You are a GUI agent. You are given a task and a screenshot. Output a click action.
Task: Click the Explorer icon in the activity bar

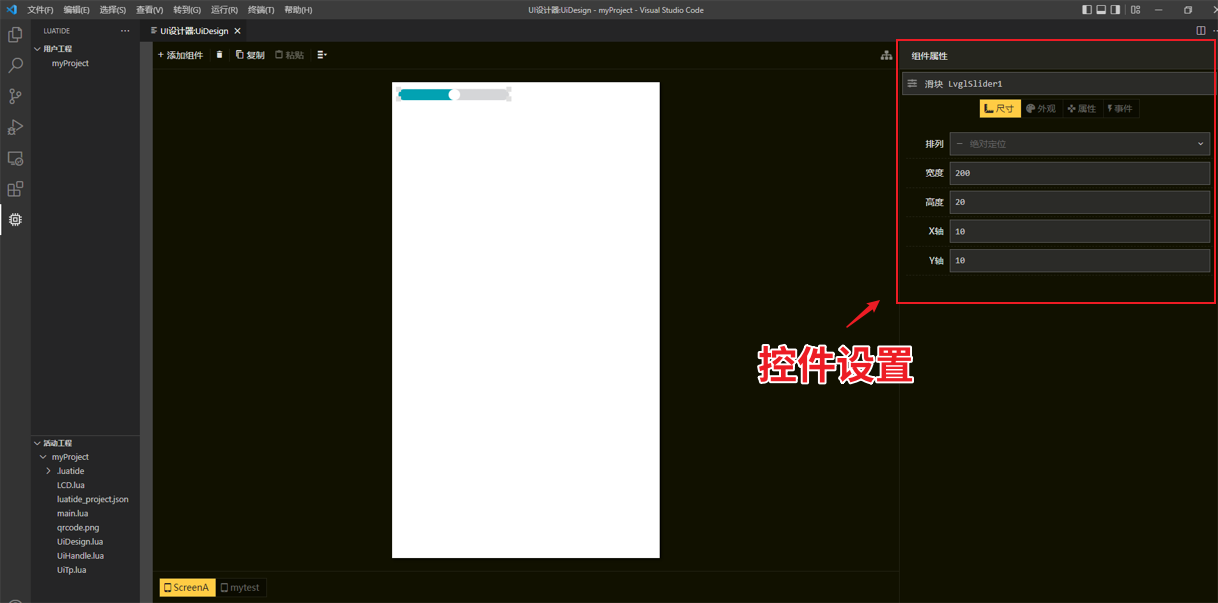(x=15, y=34)
